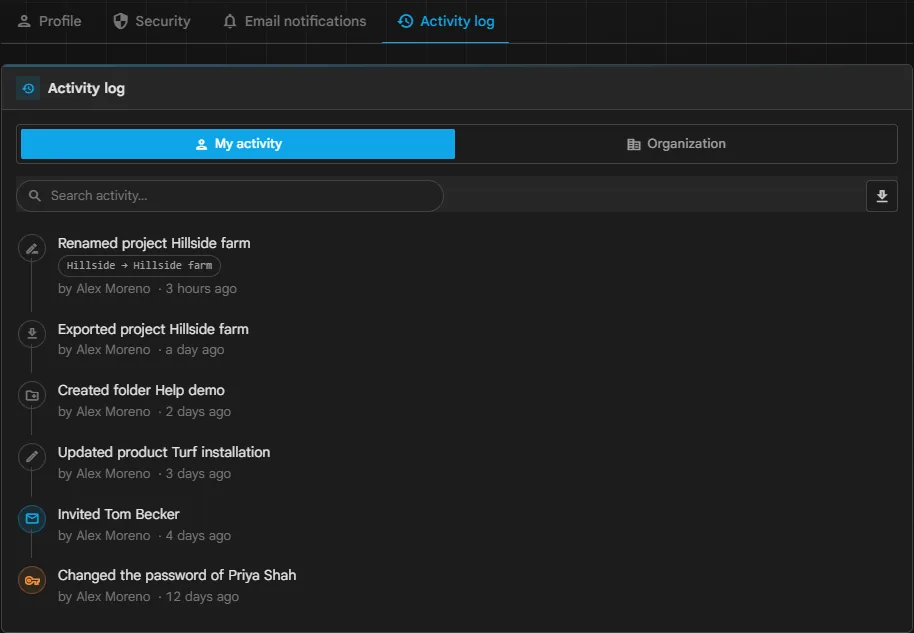Click the rename icon for Hillside farm

point(32,249)
